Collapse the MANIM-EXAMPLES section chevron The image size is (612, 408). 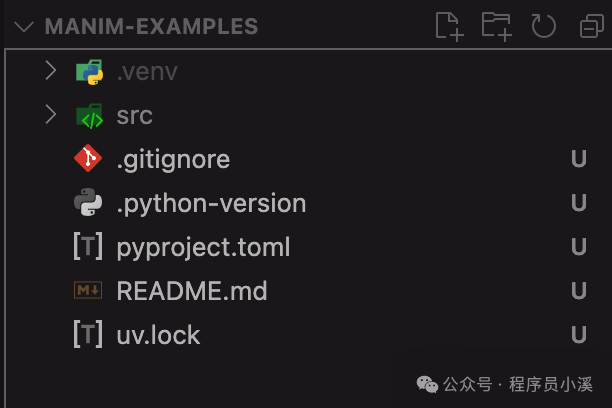pyautogui.click(x=25, y=26)
